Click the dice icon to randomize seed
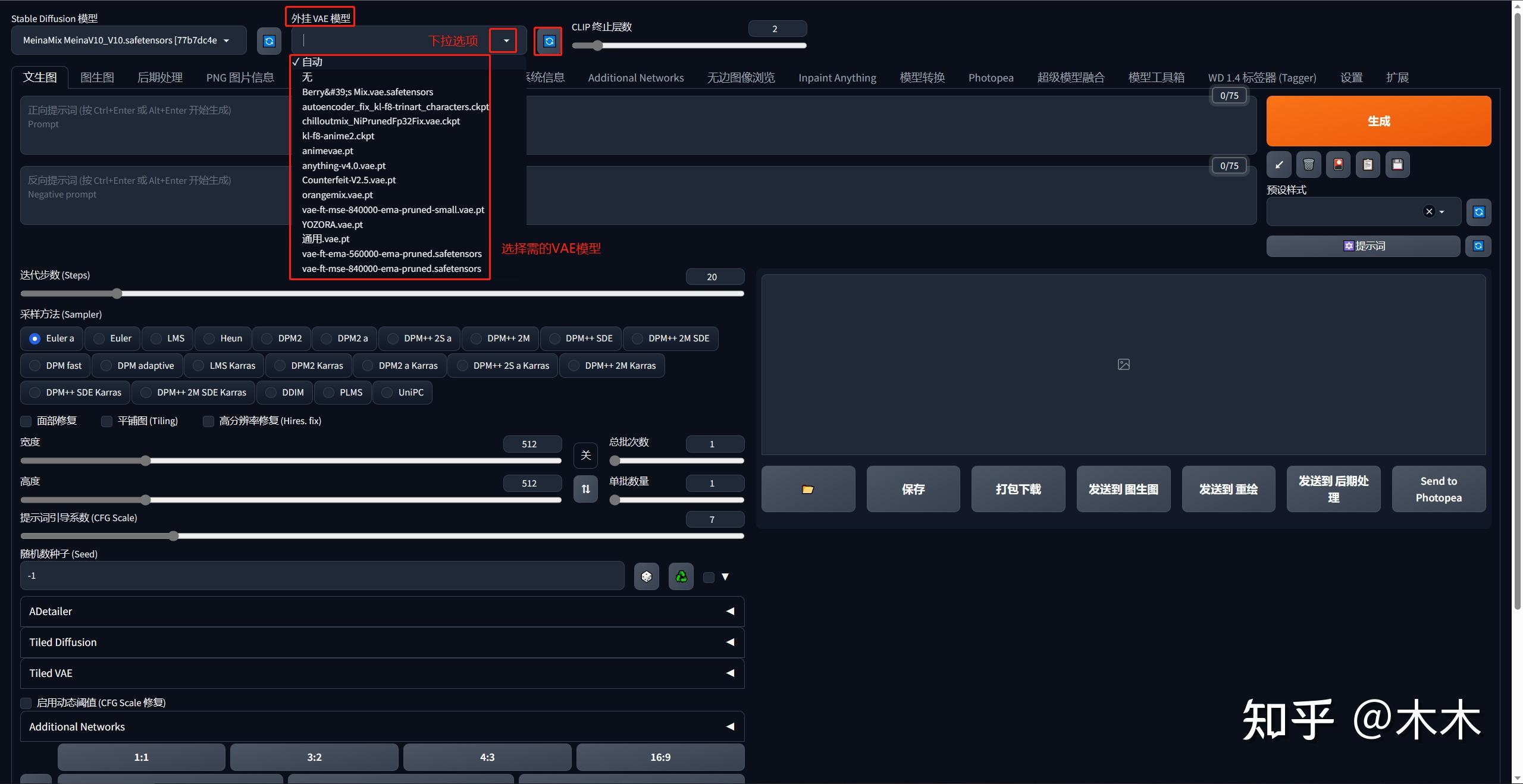Screen dimensions: 1523x784 click(647, 576)
